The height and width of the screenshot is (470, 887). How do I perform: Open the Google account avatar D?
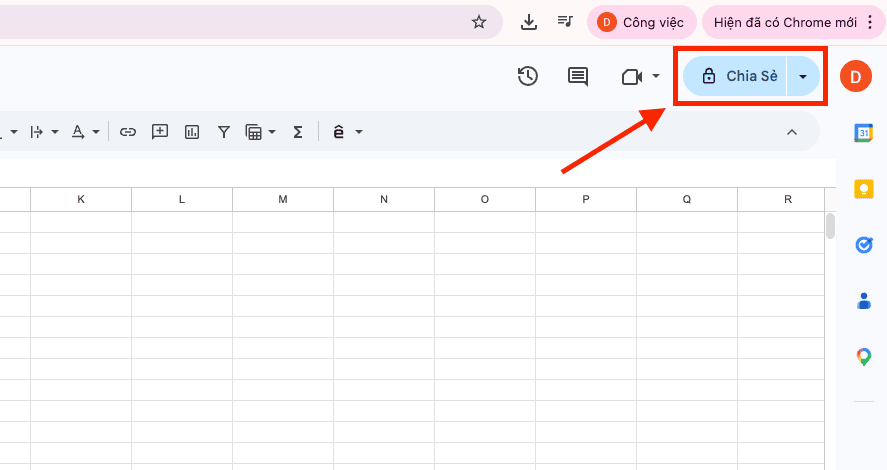point(855,76)
